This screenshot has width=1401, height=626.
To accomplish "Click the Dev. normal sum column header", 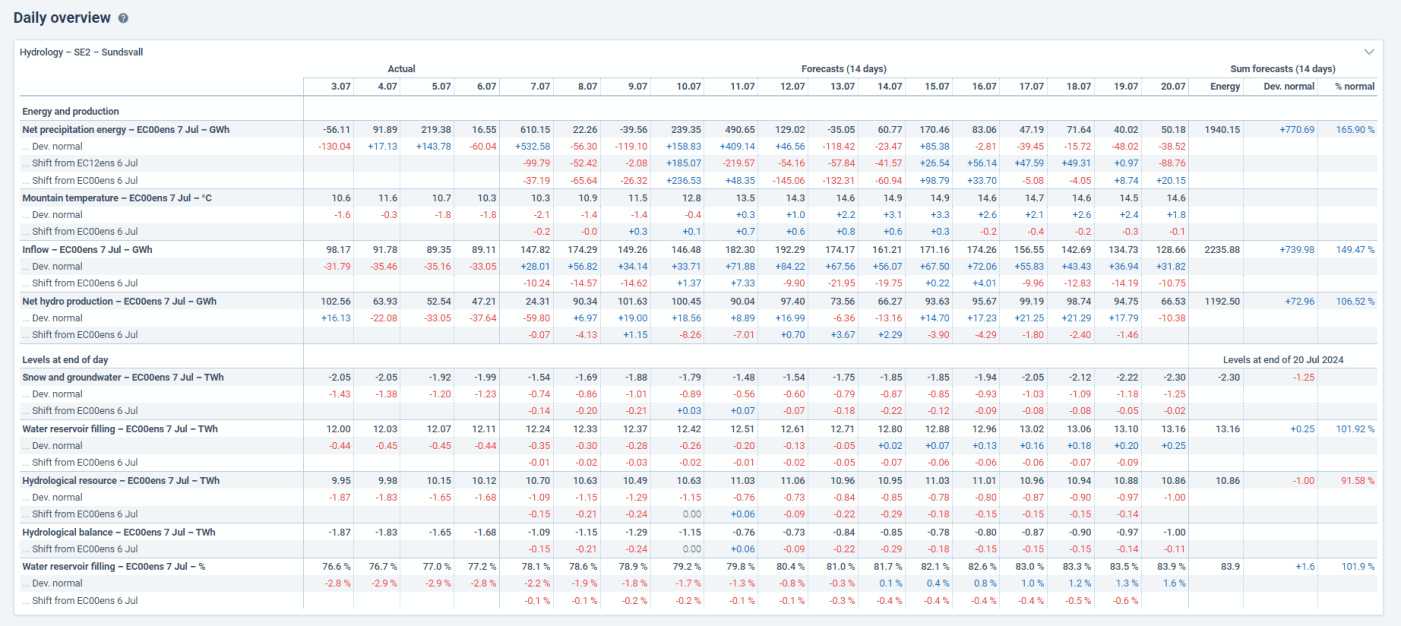I will [x=1290, y=87].
